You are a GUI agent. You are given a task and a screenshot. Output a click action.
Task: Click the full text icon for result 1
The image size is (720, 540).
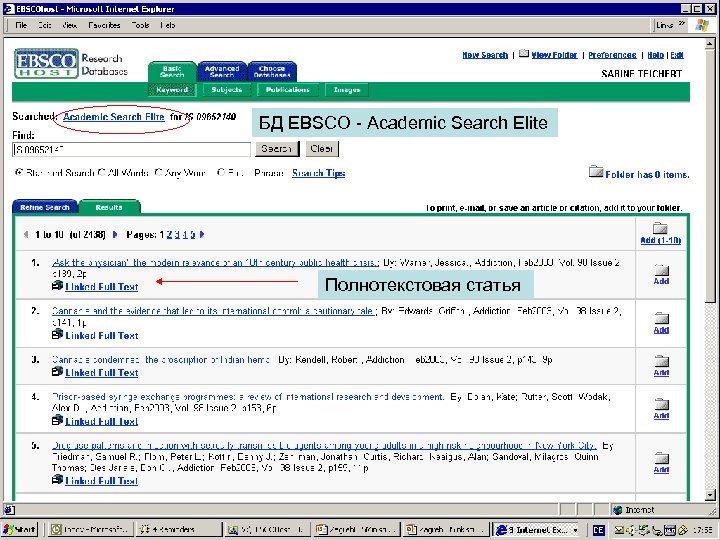pos(57,286)
